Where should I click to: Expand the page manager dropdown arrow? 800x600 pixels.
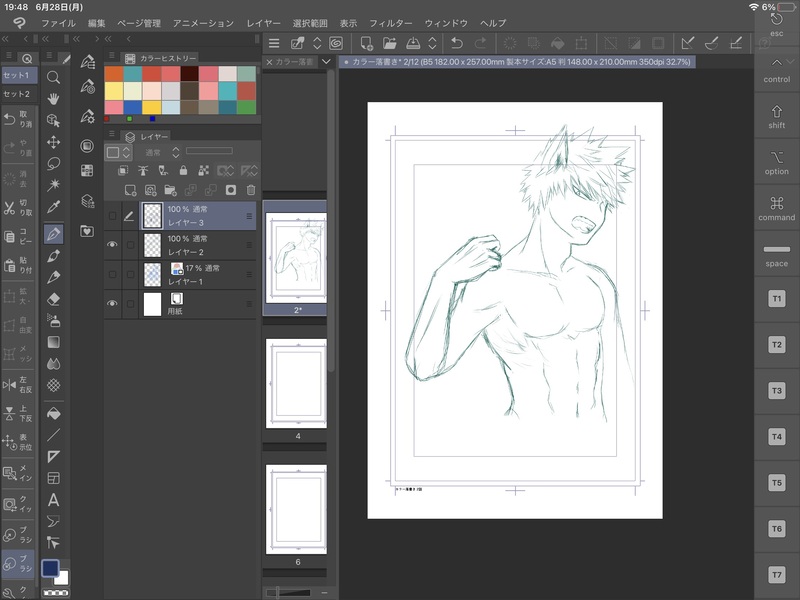pos(326,62)
